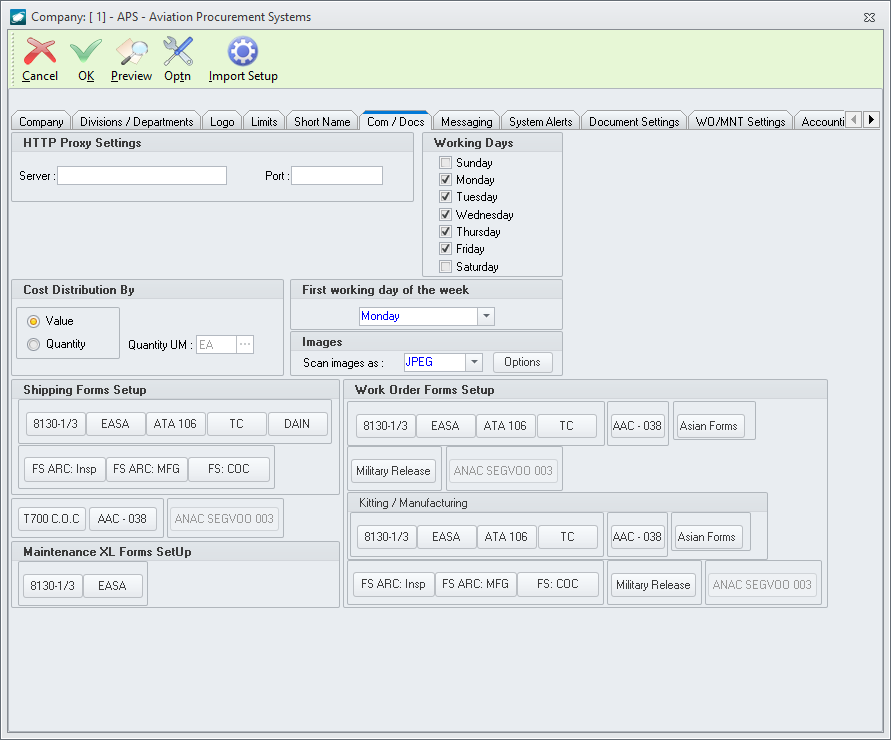Open Quantity UM lookup ellipsis button

(245, 344)
